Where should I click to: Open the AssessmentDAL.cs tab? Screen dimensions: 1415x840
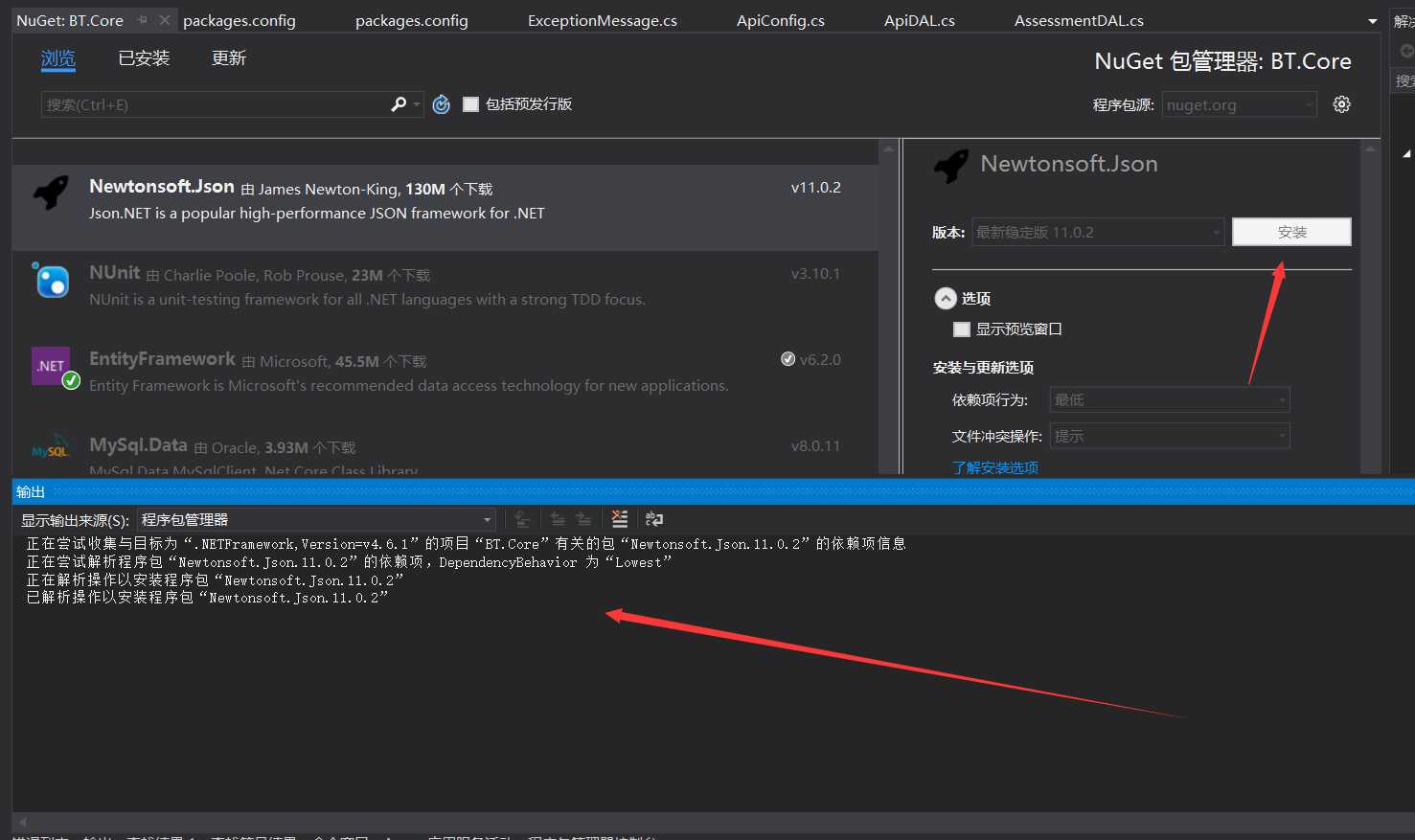(1079, 20)
